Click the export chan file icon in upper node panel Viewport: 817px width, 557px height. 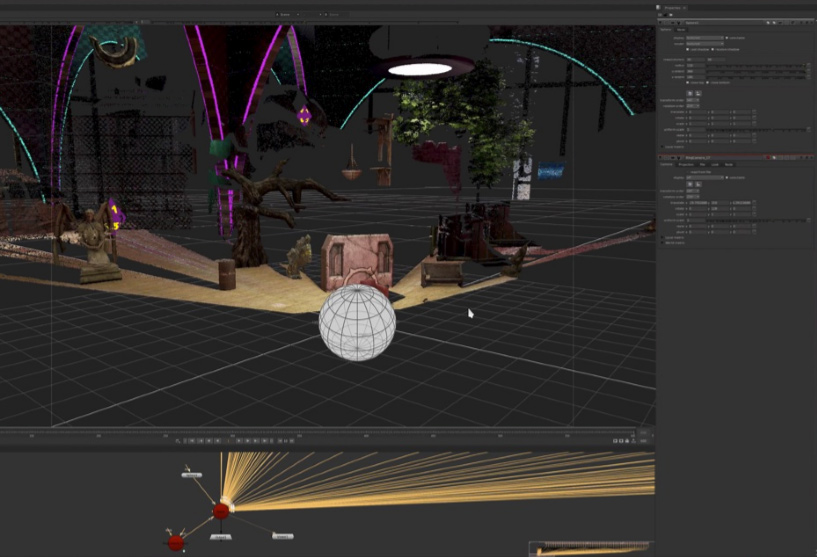tap(697, 92)
